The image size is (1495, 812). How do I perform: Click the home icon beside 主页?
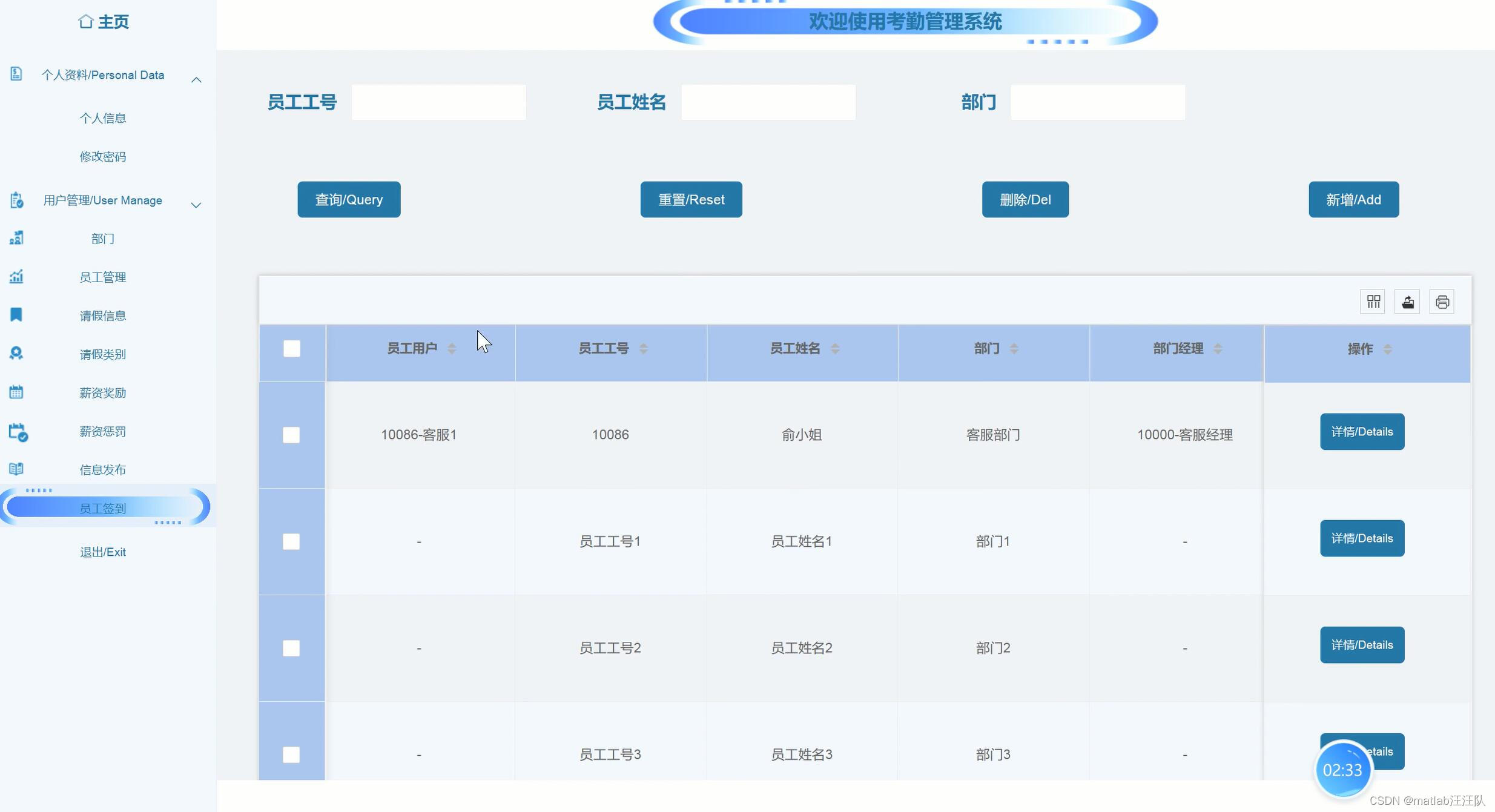coord(85,22)
